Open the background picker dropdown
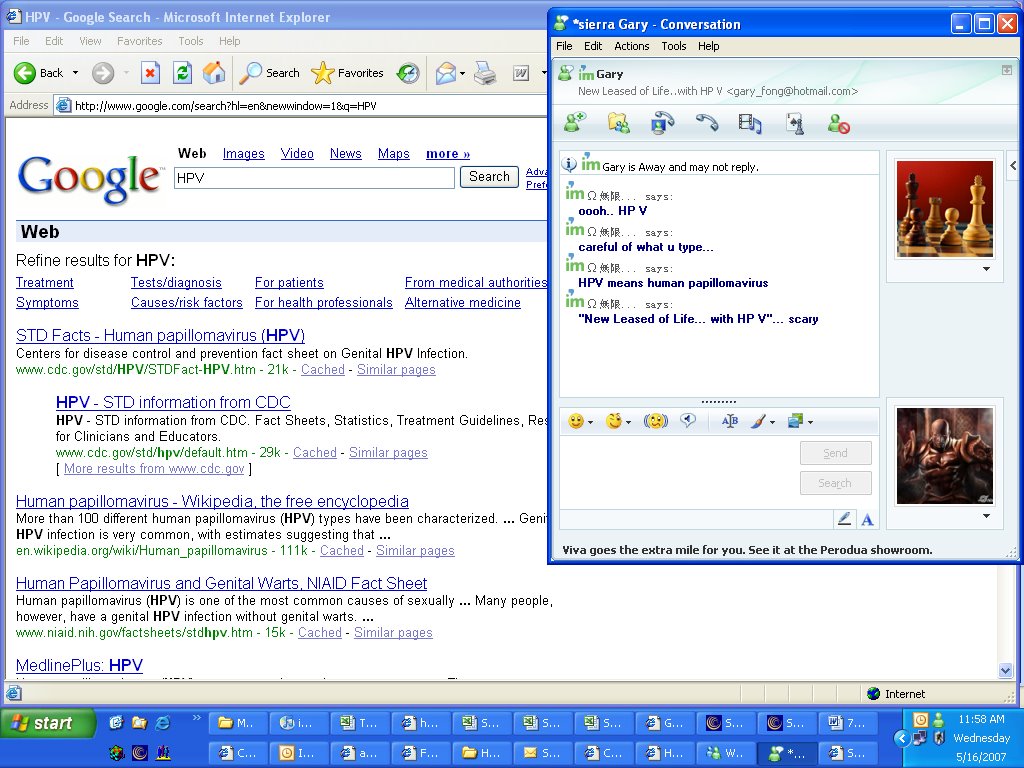This screenshot has width=1024, height=768. click(810, 423)
